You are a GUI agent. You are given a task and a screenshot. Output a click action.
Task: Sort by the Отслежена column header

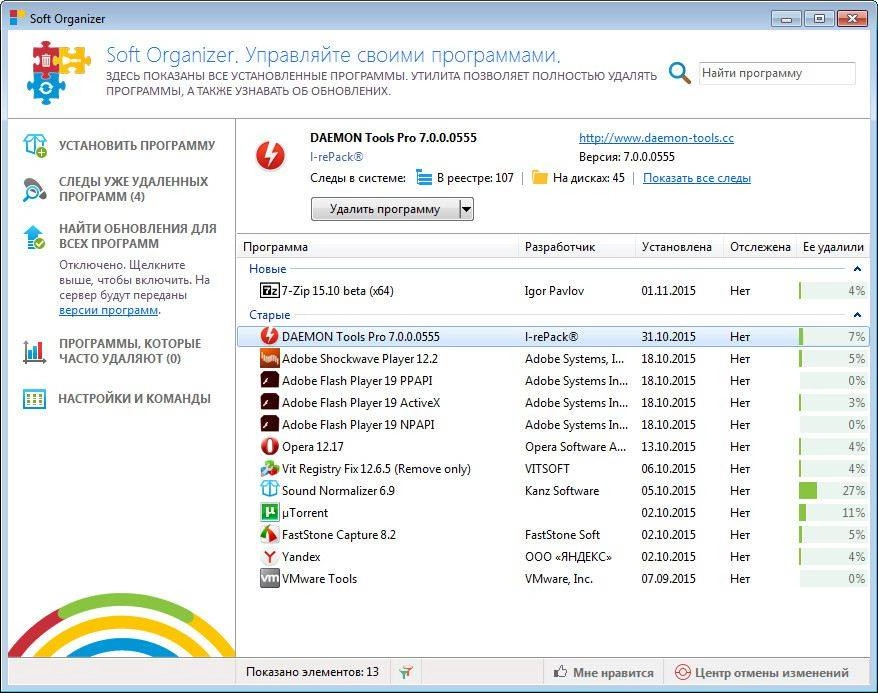[x=760, y=247]
